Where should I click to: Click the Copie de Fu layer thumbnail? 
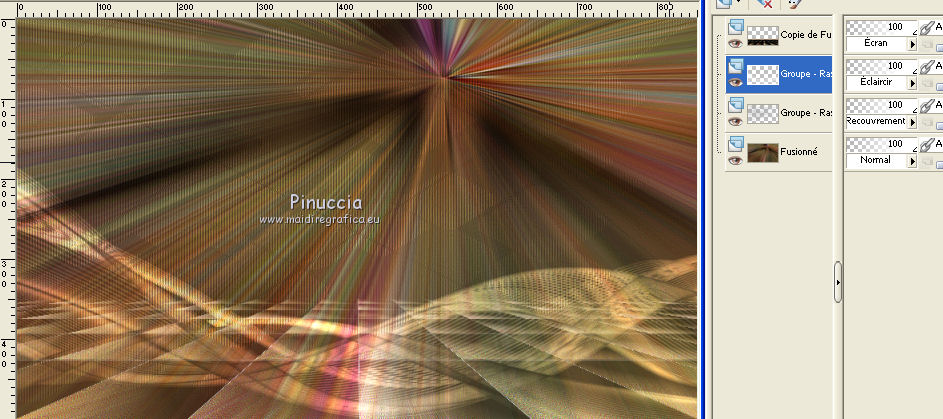tap(763, 35)
